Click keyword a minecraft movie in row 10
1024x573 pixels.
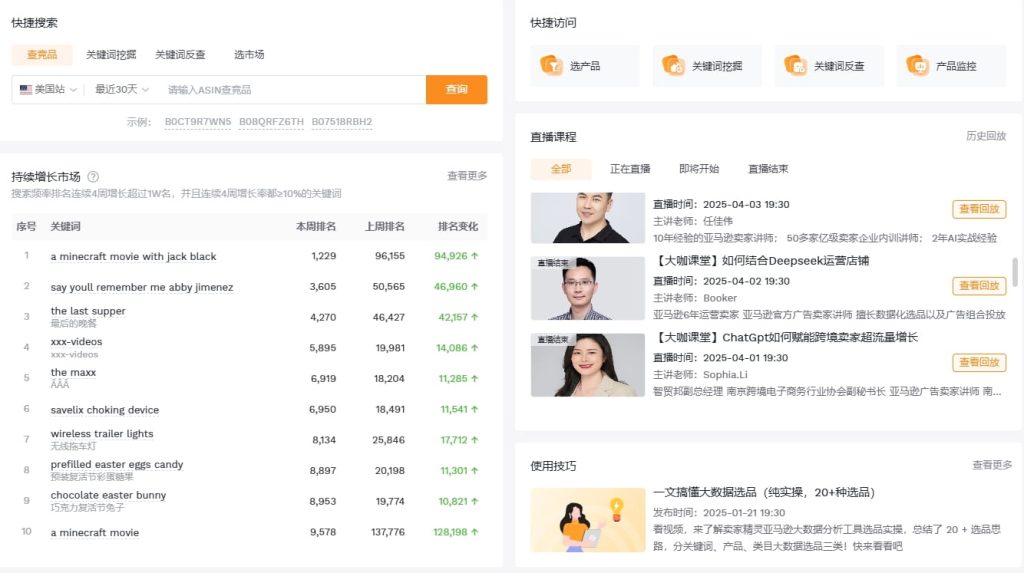(95, 532)
